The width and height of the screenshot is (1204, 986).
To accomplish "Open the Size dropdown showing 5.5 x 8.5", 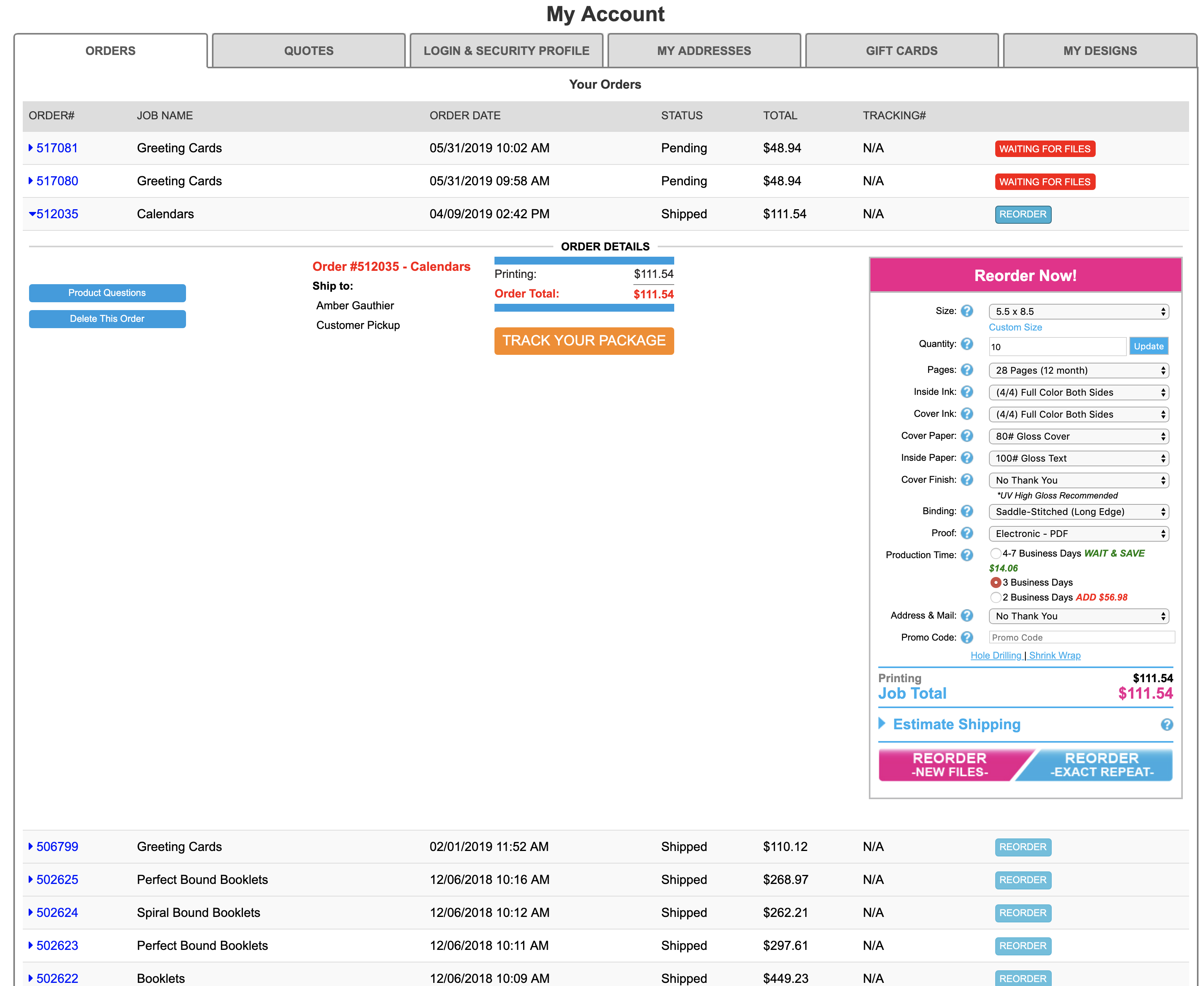I will [1078, 312].
